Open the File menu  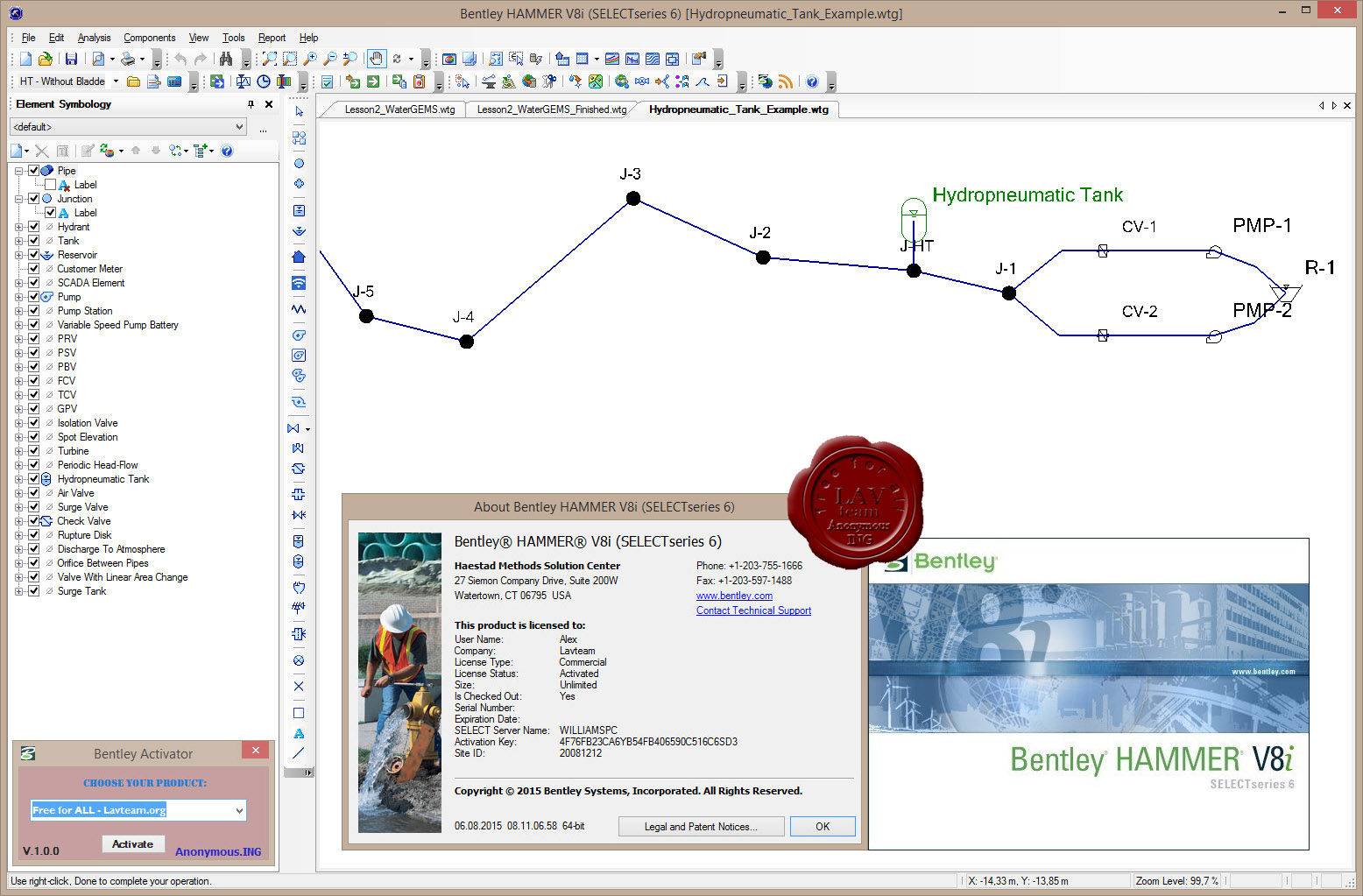pos(28,38)
